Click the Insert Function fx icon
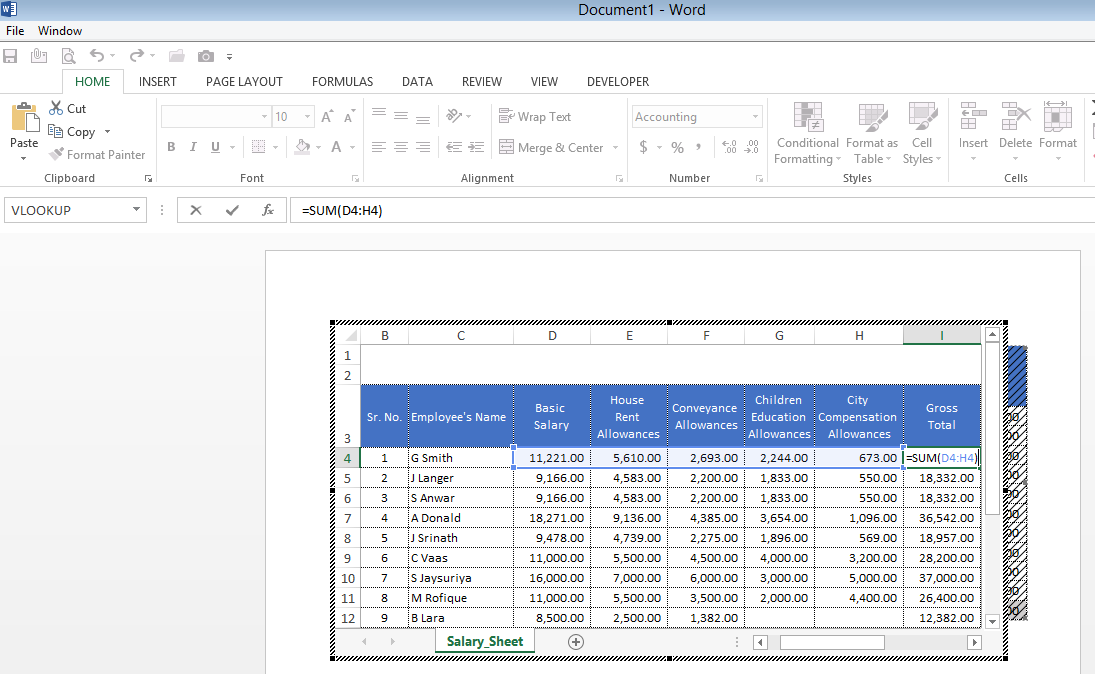This screenshot has height=674, width=1095. tap(267, 210)
